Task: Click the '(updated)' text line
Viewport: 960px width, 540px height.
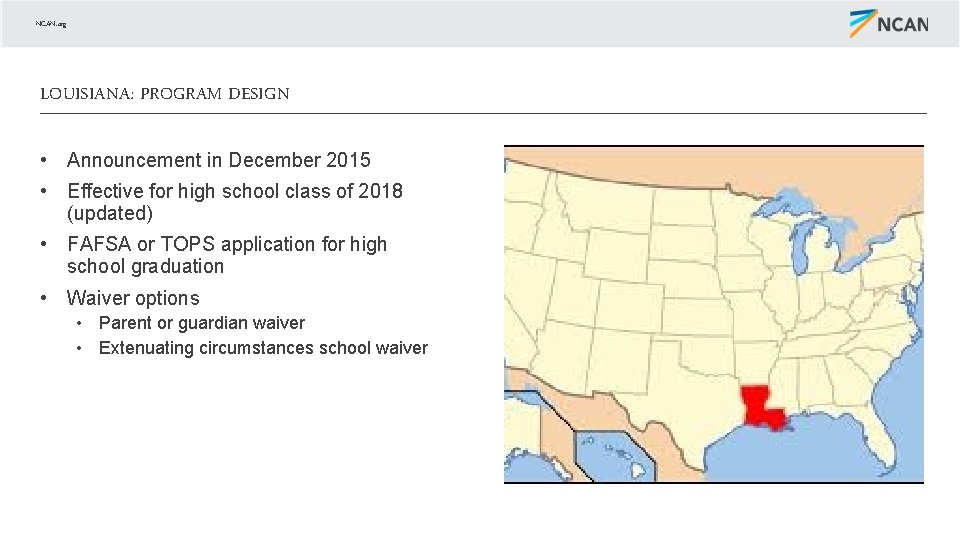Action: tap(109, 213)
